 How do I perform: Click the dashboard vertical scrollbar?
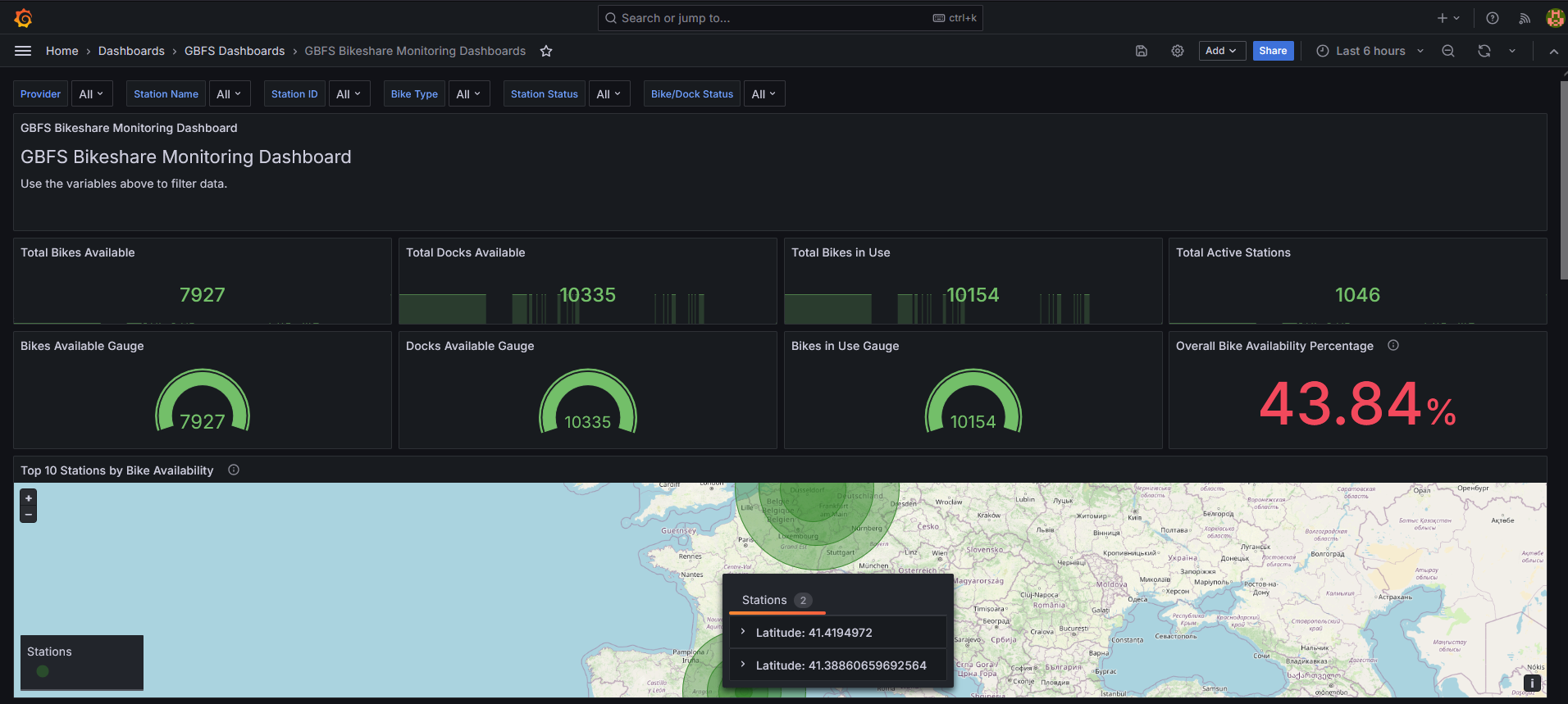tap(1564, 180)
